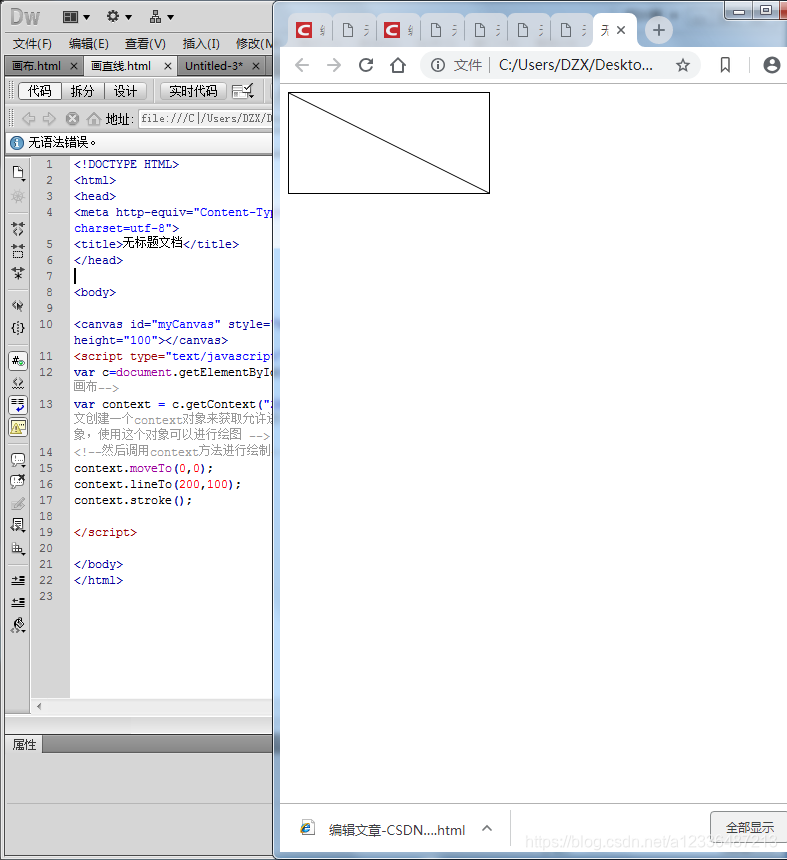Click Highlight Invalid Code icon
This screenshot has width=787, height=860.
[x=18, y=383]
